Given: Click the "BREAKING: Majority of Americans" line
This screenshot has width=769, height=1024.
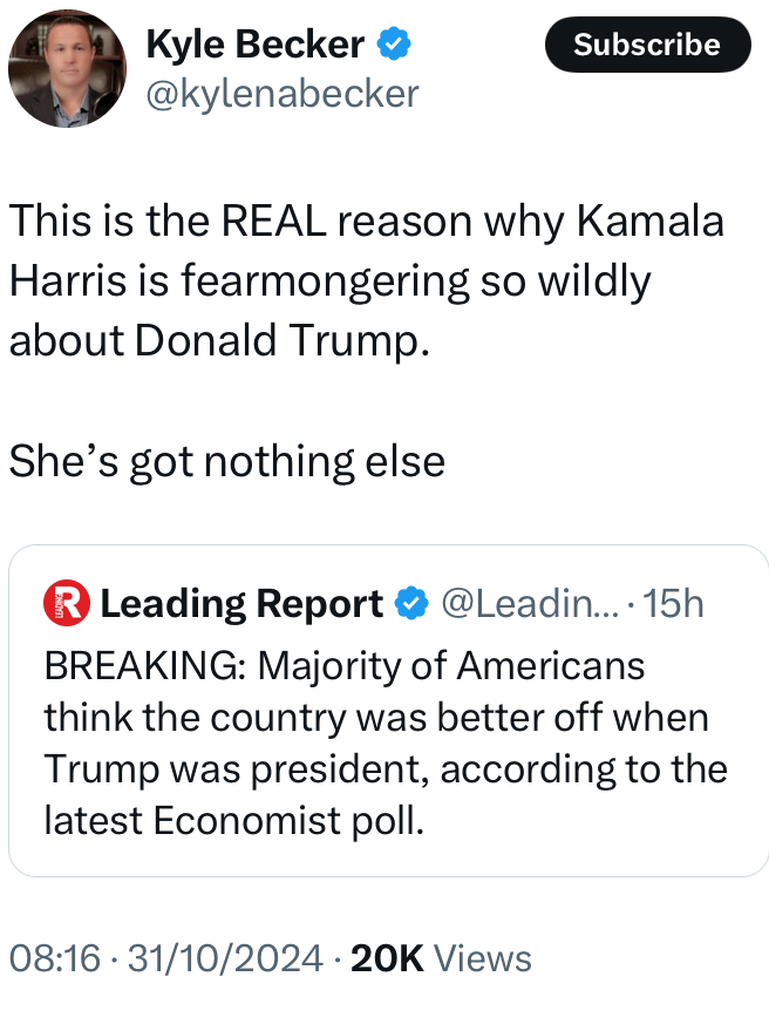Looking at the screenshot, I should (x=344, y=666).
